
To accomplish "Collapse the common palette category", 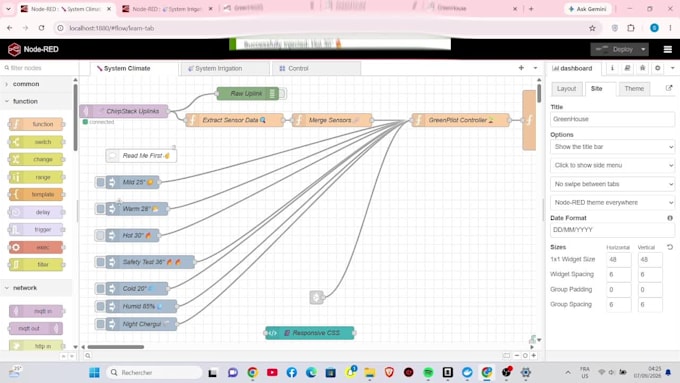I will (x=26, y=84).
